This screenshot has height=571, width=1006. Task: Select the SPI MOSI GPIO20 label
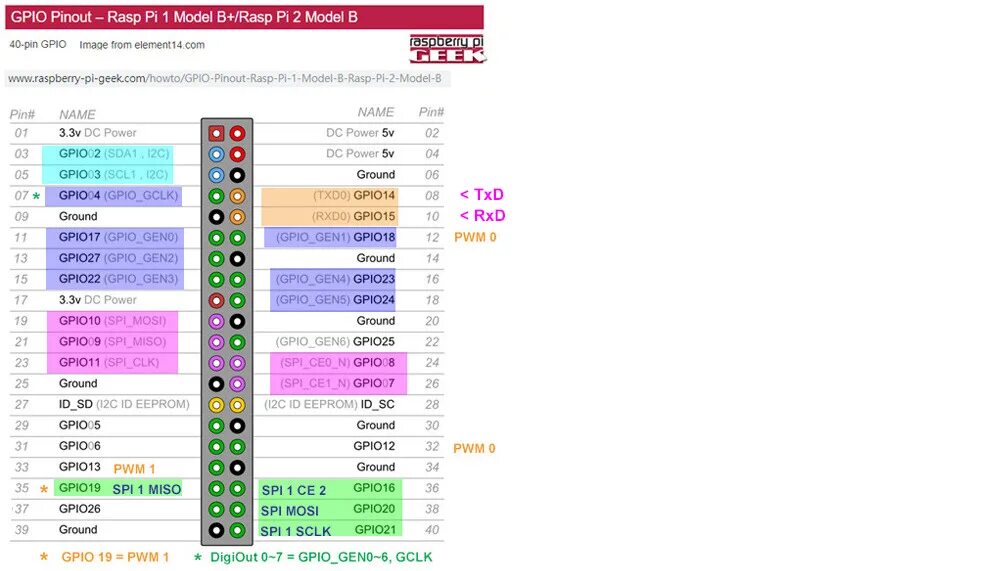(330, 509)
